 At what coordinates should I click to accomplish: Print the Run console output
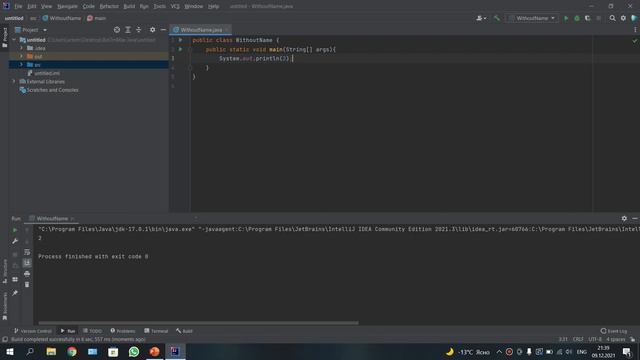coord(27,274)
